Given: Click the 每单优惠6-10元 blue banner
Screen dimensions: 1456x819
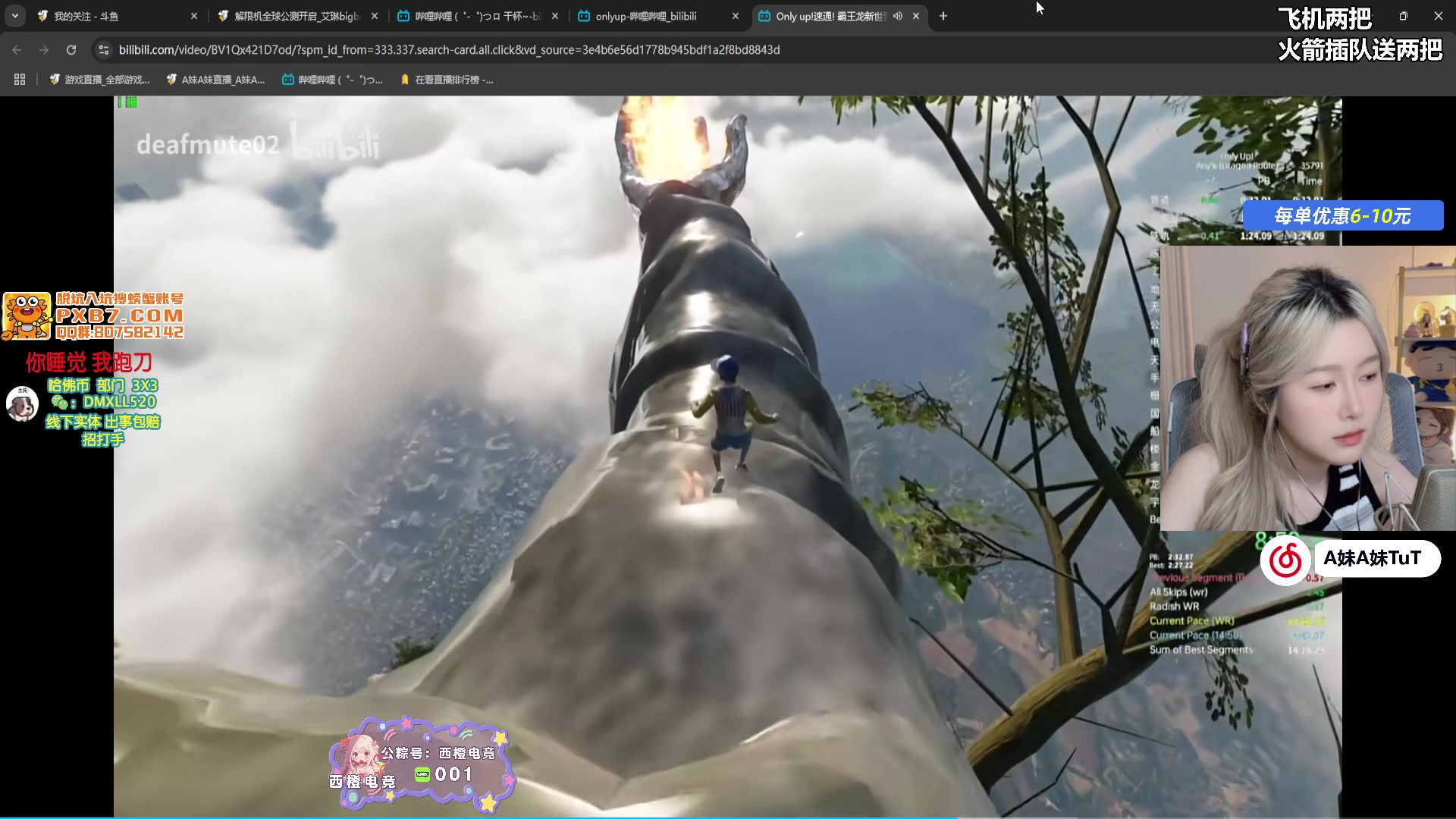Looking at the screenshot, I should coord(1342,215).
